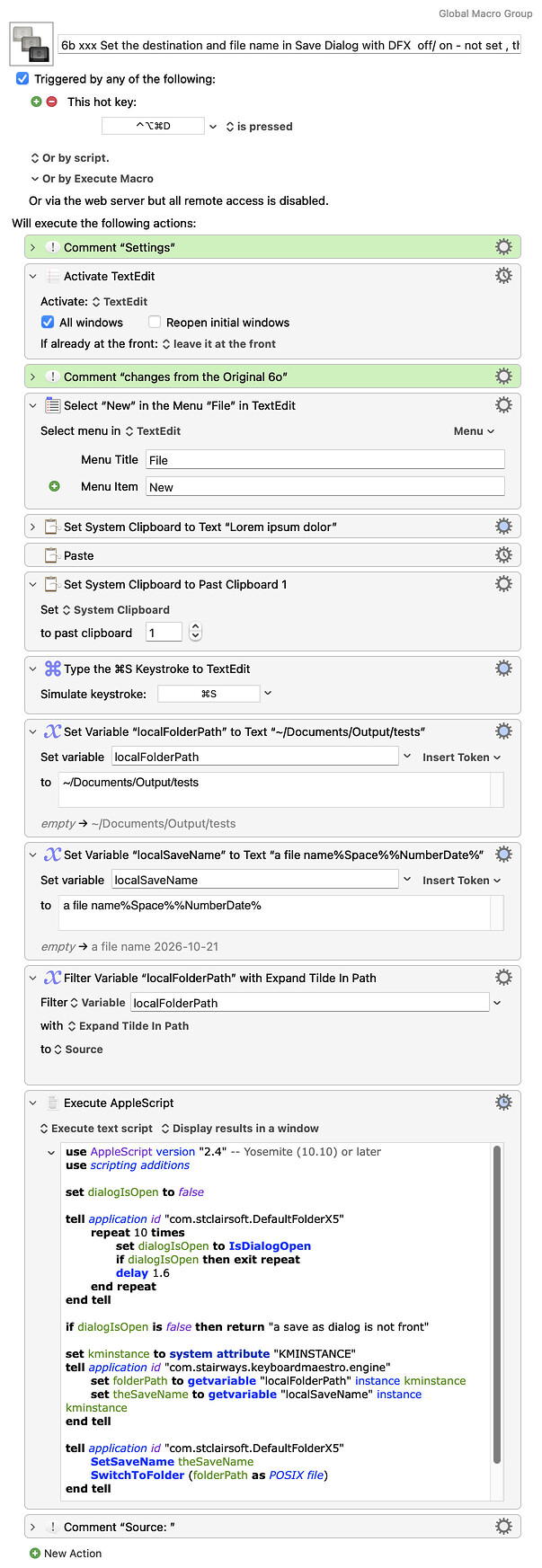This screenshot has width=542, height=1568.
Task: Remove the hot key trigger (red minus)
Action: tap(51, 102)
